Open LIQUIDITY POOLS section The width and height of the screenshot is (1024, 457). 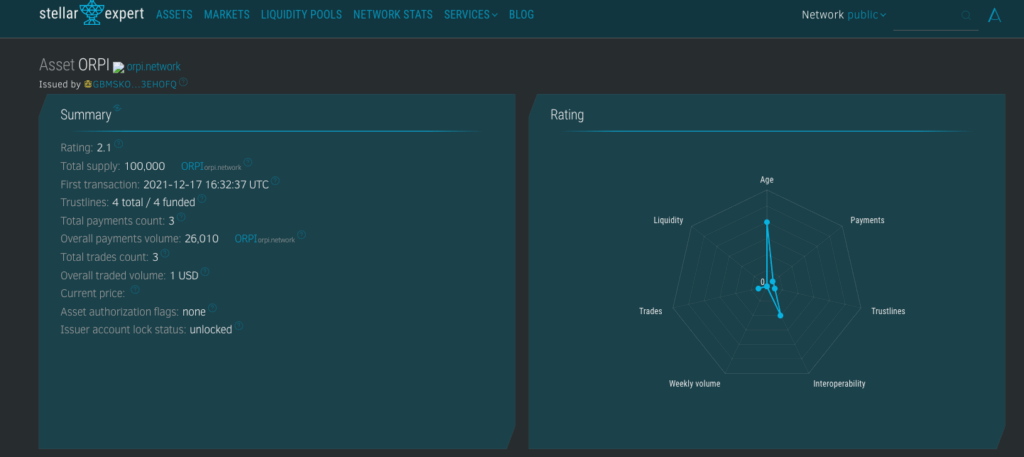301,14
